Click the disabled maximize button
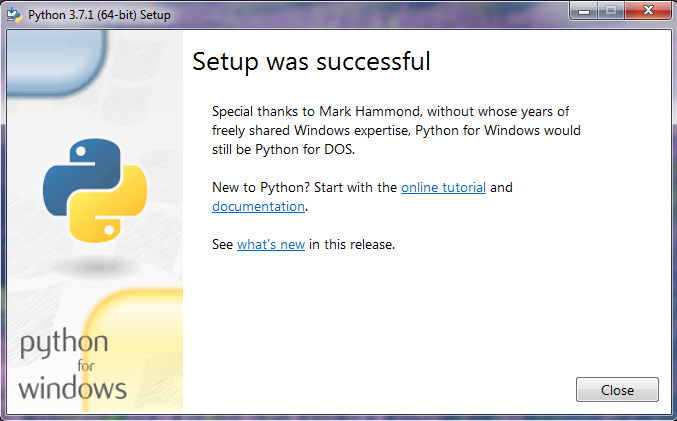Viewport: 677px width, 421px height. point(611,10)
